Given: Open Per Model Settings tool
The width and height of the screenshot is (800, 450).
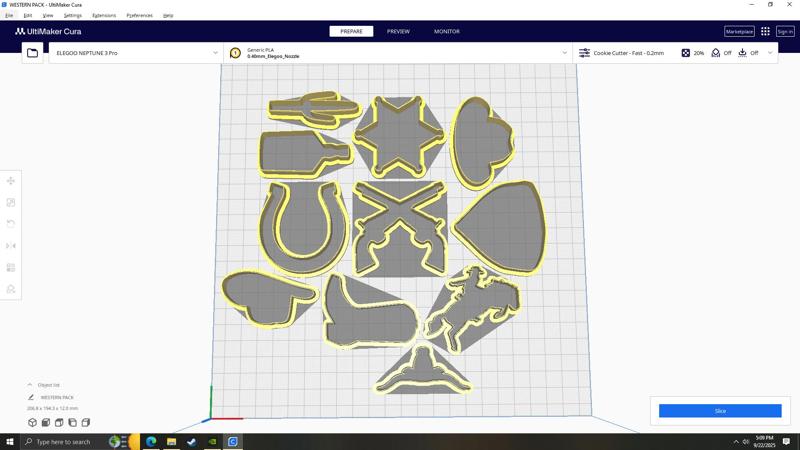Looking at the screenshot, I should tap(11, 268).
